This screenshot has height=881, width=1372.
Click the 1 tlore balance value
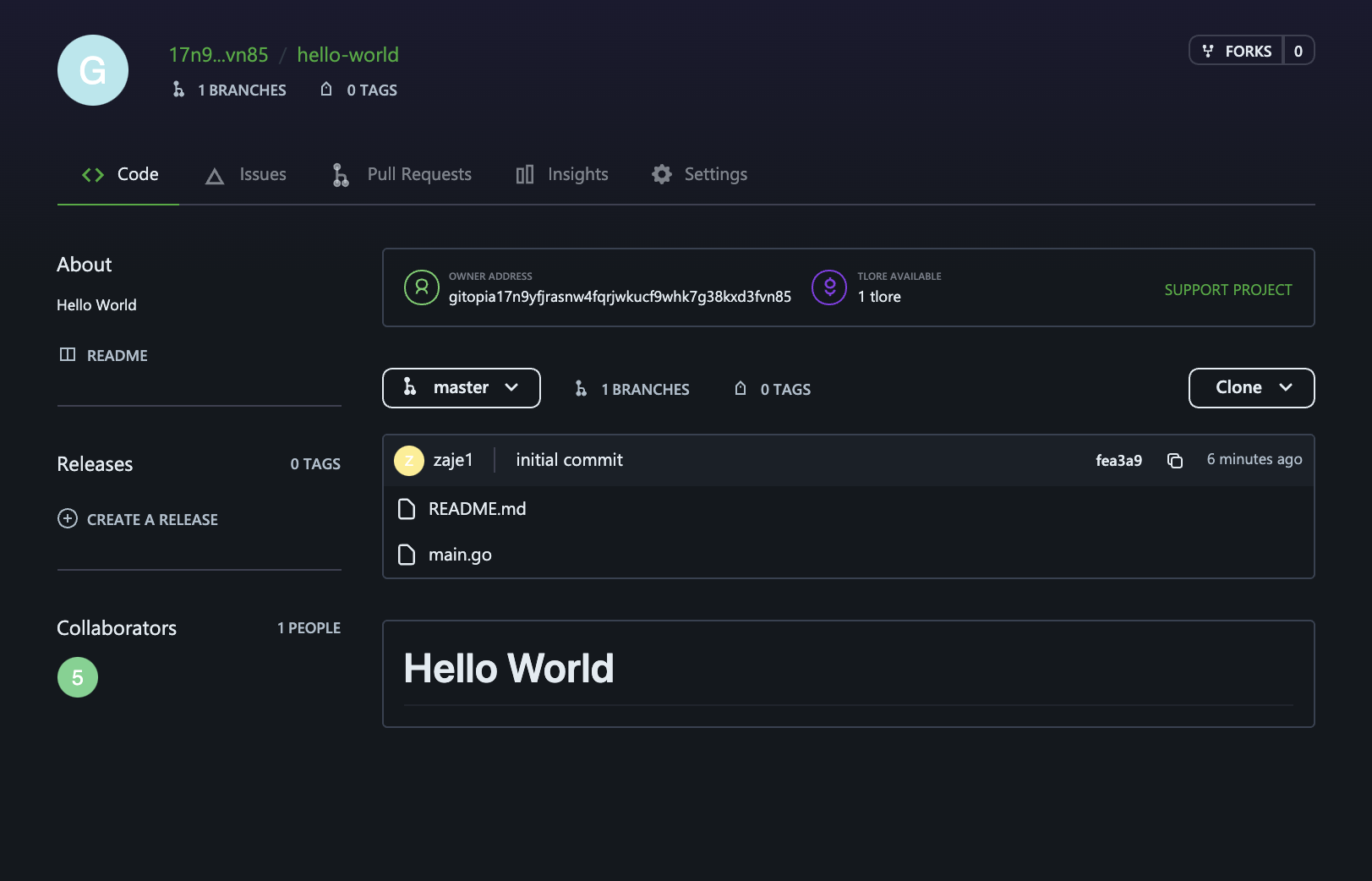[x=879, y=297]
